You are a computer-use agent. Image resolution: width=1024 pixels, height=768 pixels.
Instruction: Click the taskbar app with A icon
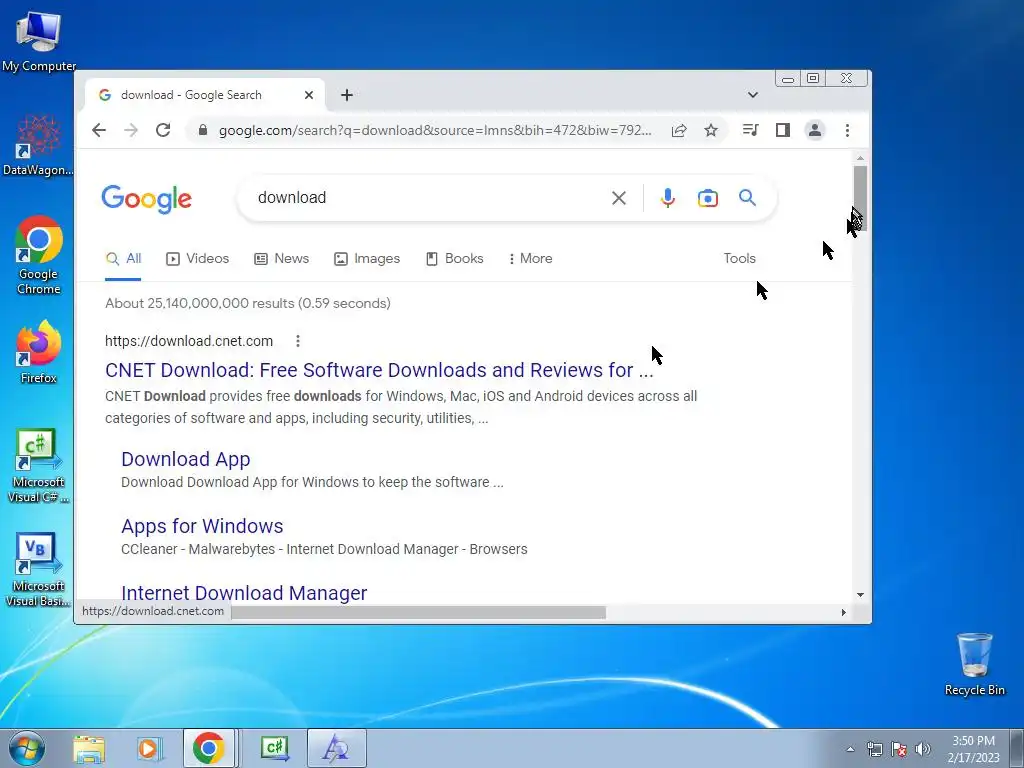click(x=337, y=748)
